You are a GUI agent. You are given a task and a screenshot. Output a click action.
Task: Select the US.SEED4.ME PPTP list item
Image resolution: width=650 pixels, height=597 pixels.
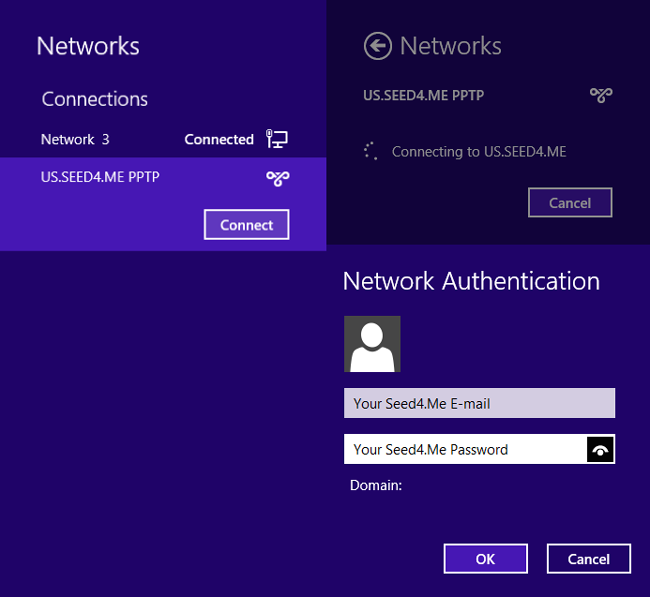[163, 204]
